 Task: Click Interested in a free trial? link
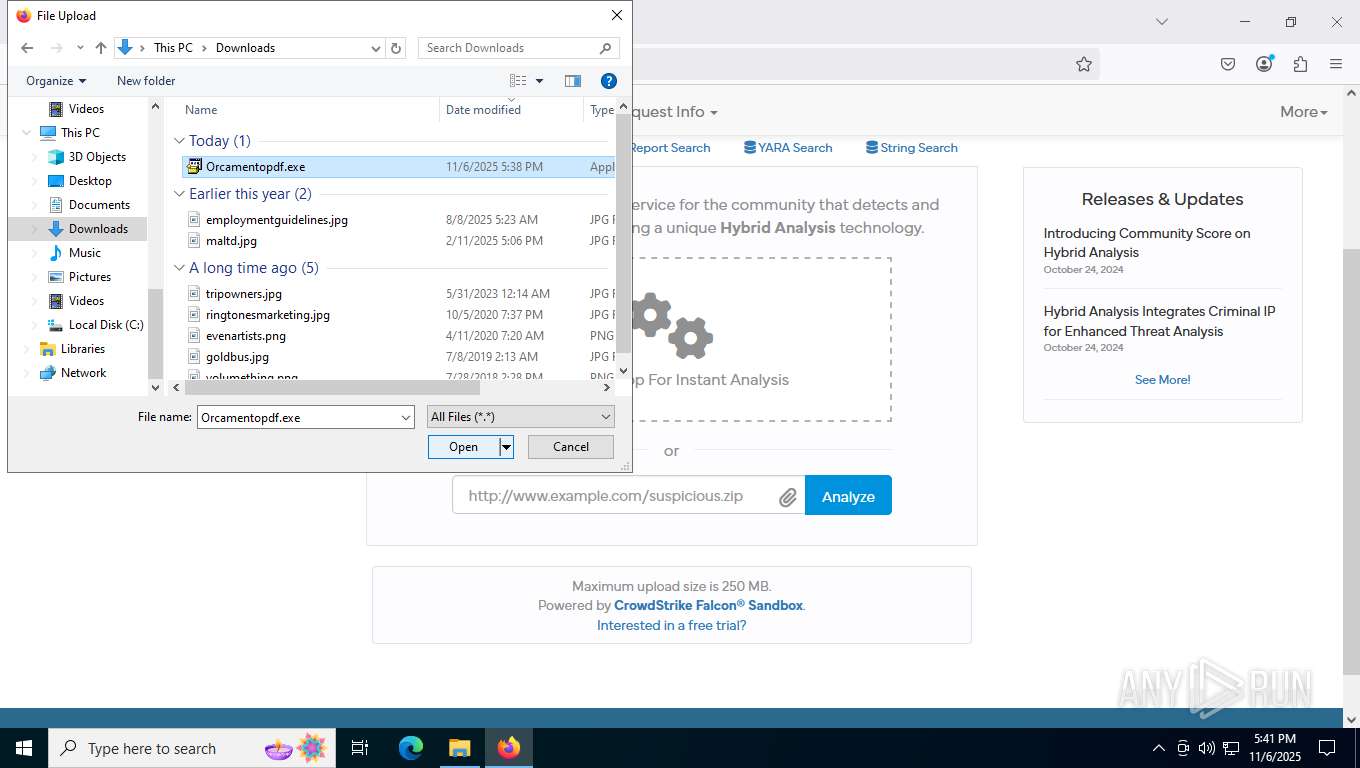pos(672,626)
